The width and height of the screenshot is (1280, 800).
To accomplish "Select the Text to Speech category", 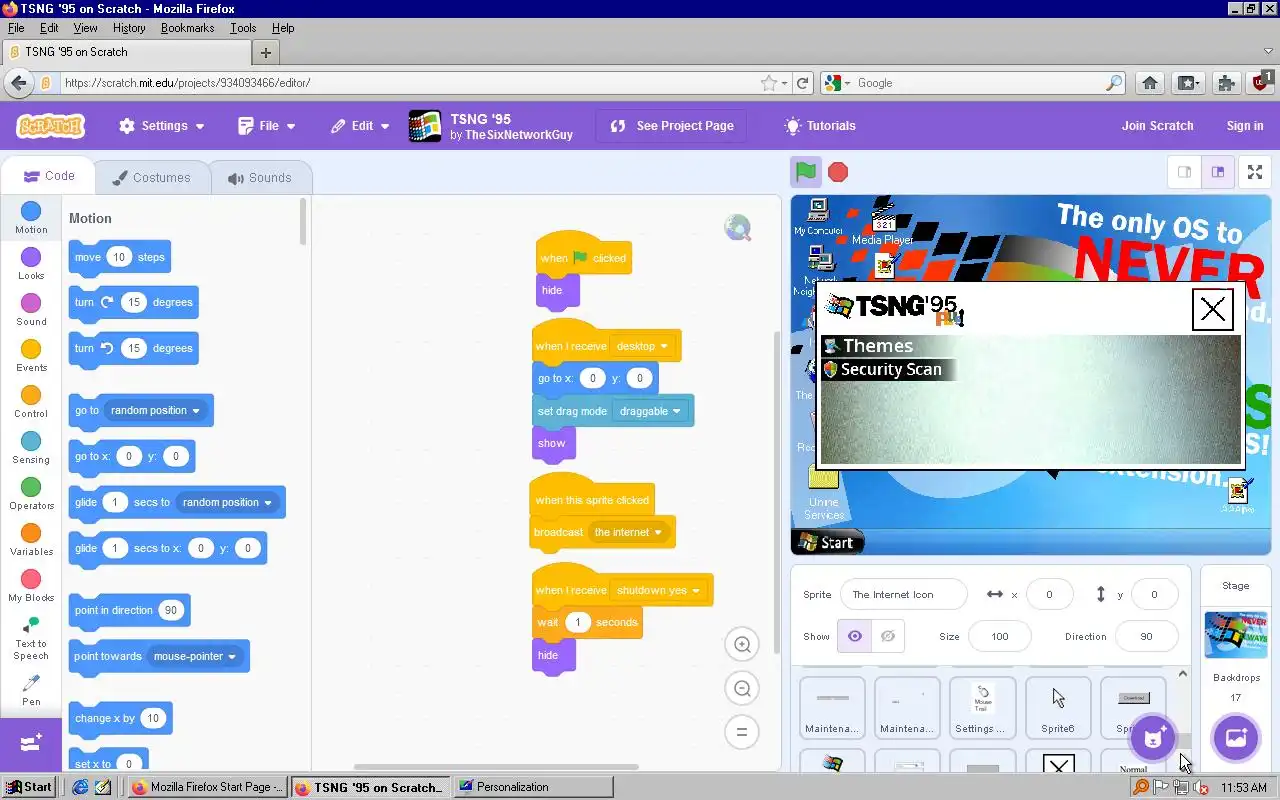I will click(31, 638).
